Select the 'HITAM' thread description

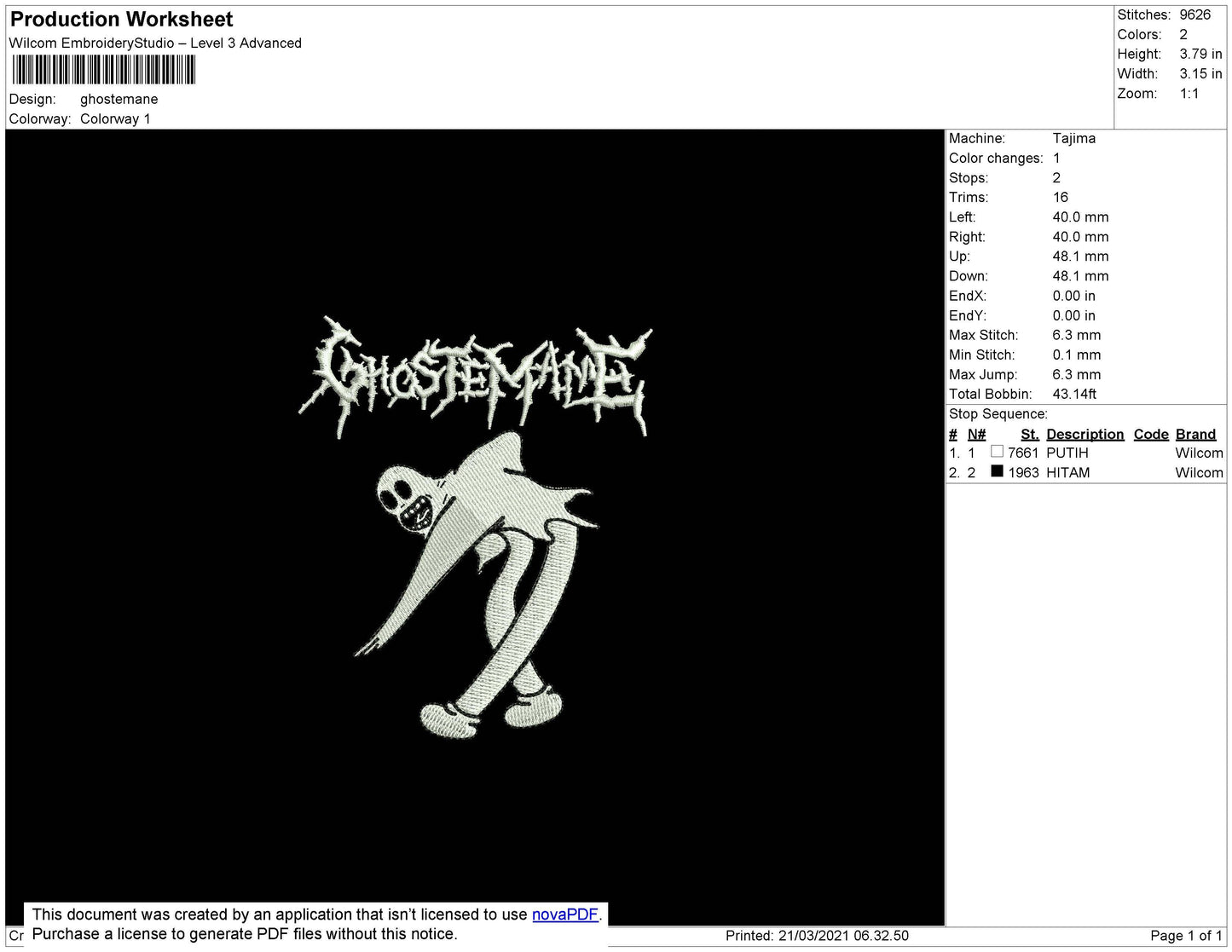click(1068, 472)
